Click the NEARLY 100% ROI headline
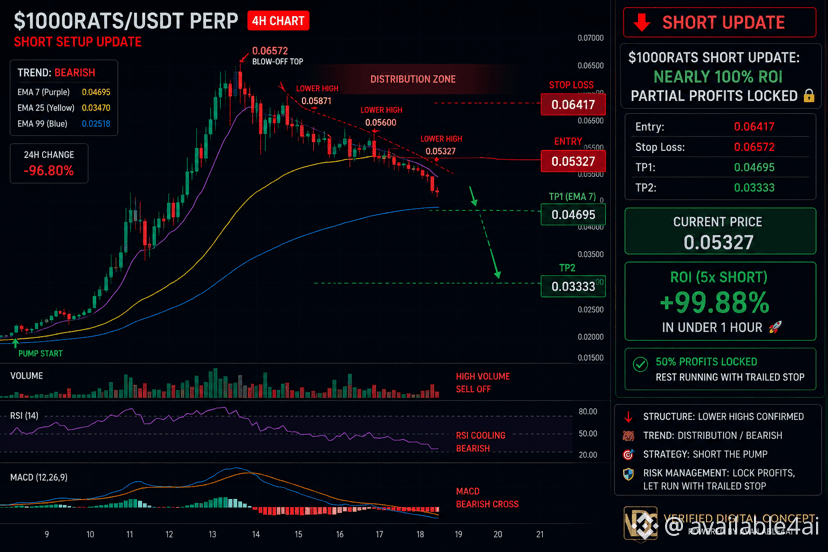This screenshot has width=828, height=552. [x=718, y=77]
